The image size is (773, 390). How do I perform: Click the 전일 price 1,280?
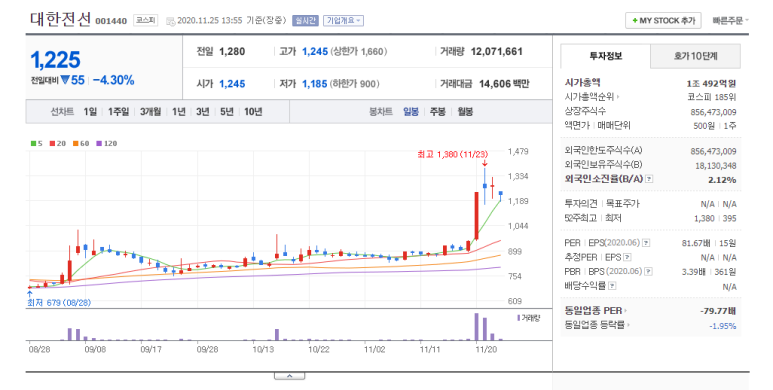pyautogui.click(x=232, y=51)
